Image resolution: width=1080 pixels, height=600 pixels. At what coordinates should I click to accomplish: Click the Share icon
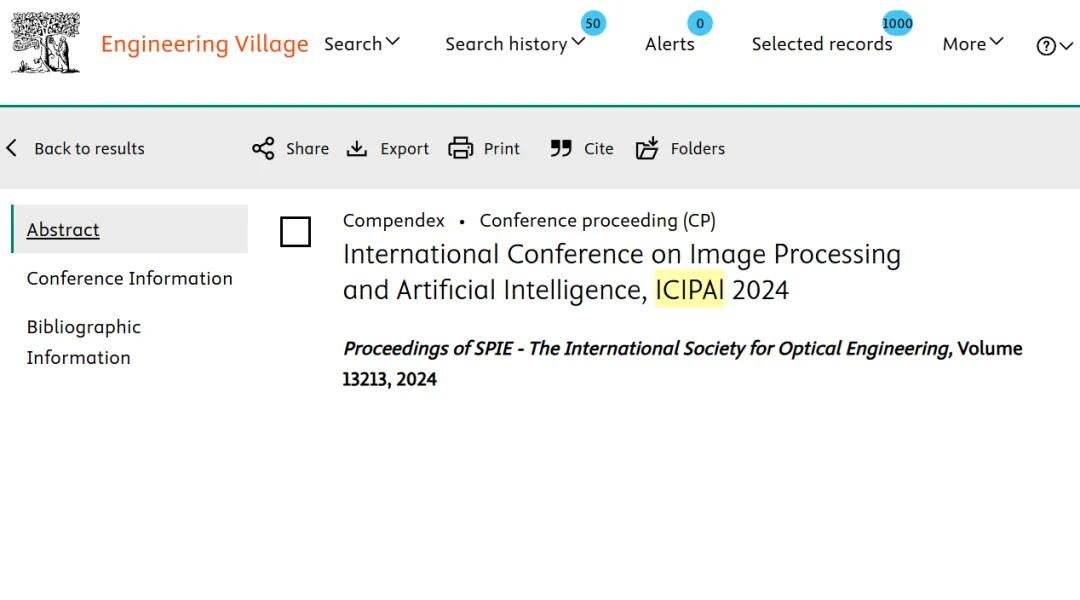(263, 149)
